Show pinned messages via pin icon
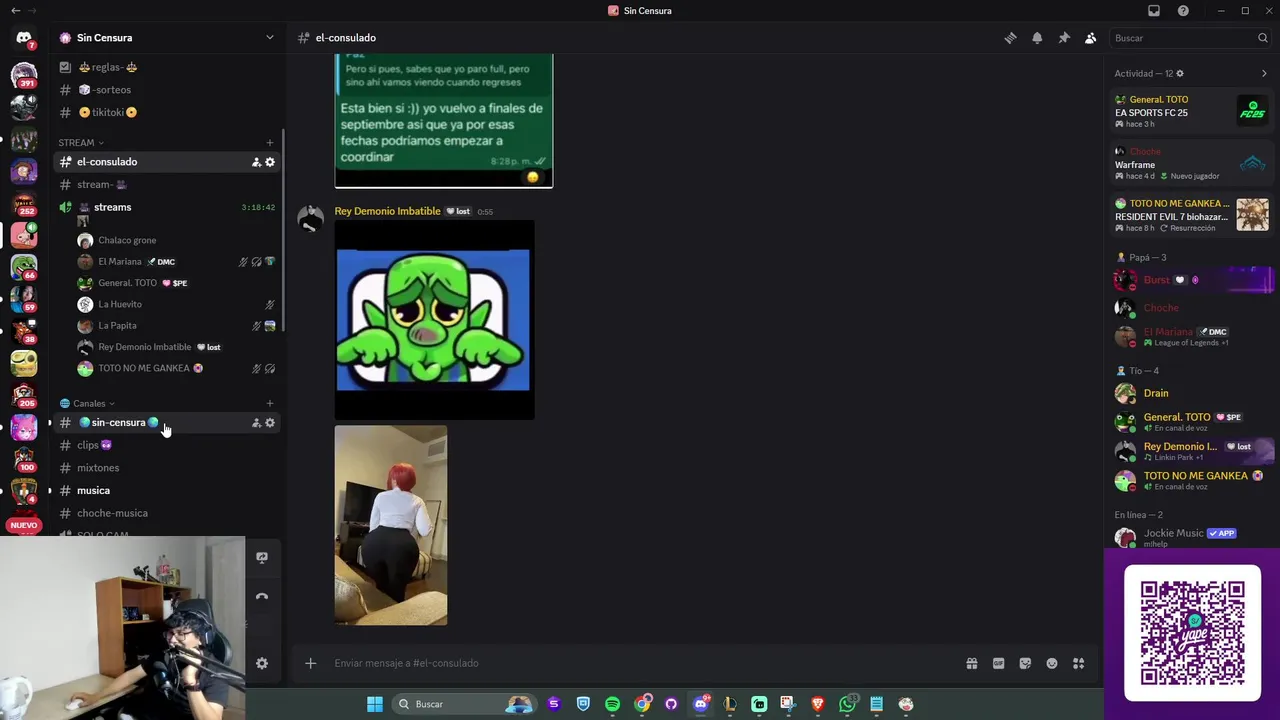1280x720 pixels. (1064, 38)
